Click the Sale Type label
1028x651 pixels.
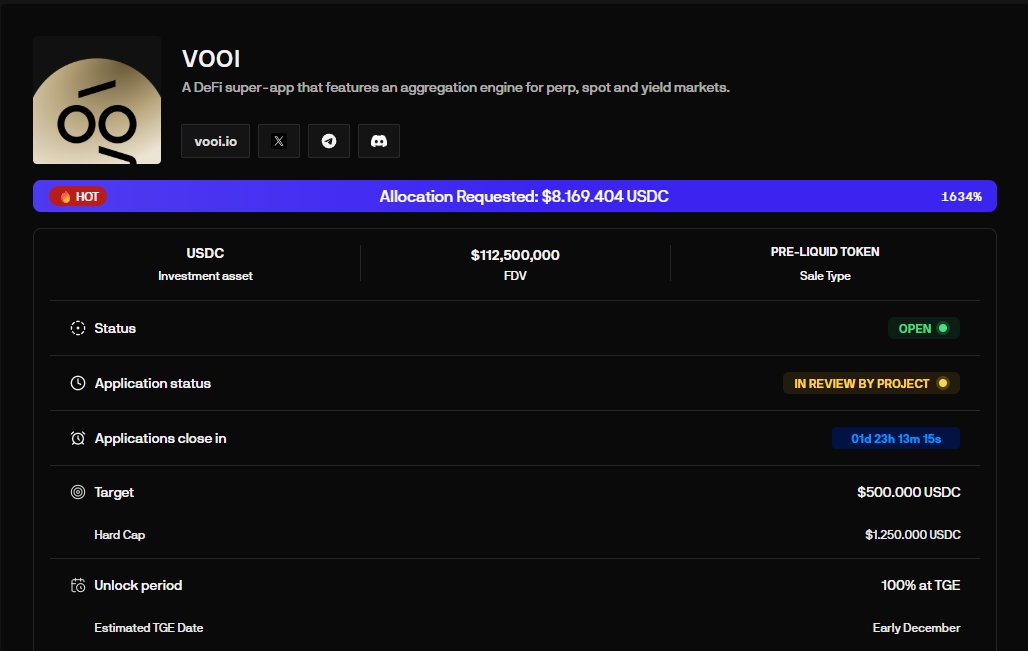825,276
